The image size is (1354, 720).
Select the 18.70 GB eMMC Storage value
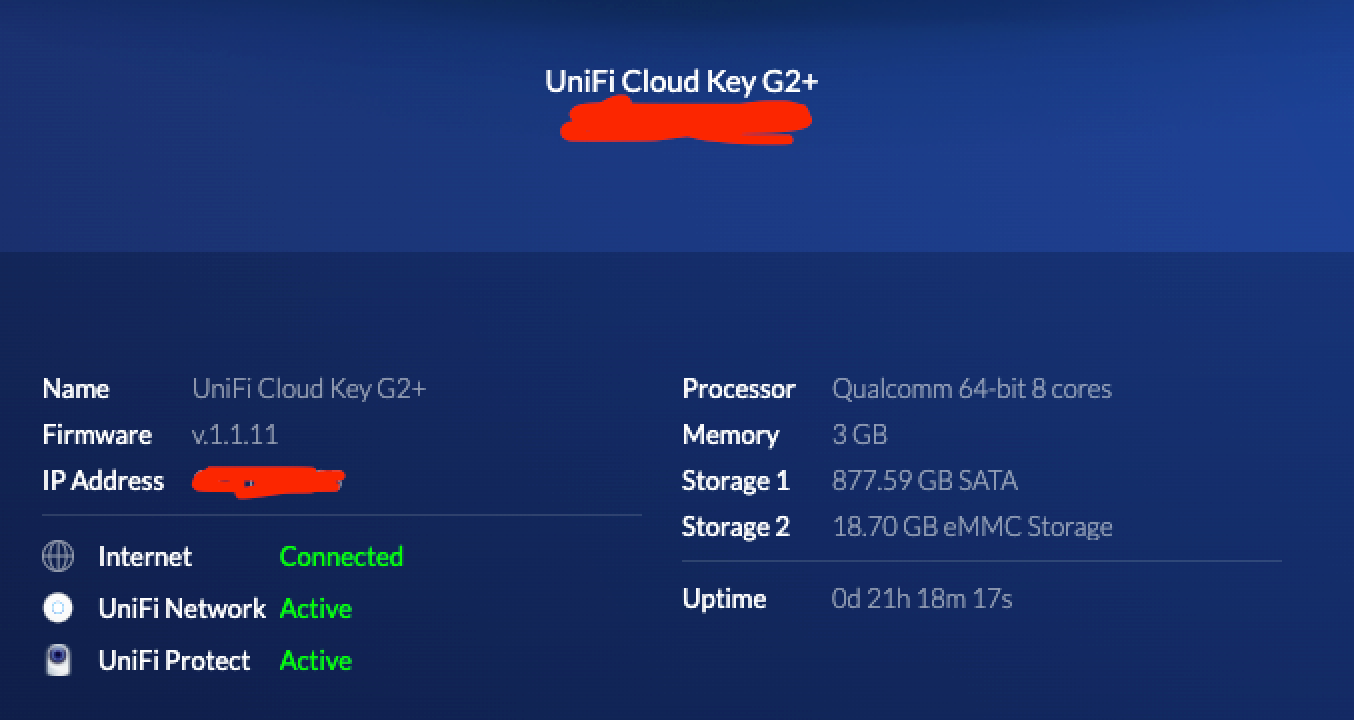[972, 527]
